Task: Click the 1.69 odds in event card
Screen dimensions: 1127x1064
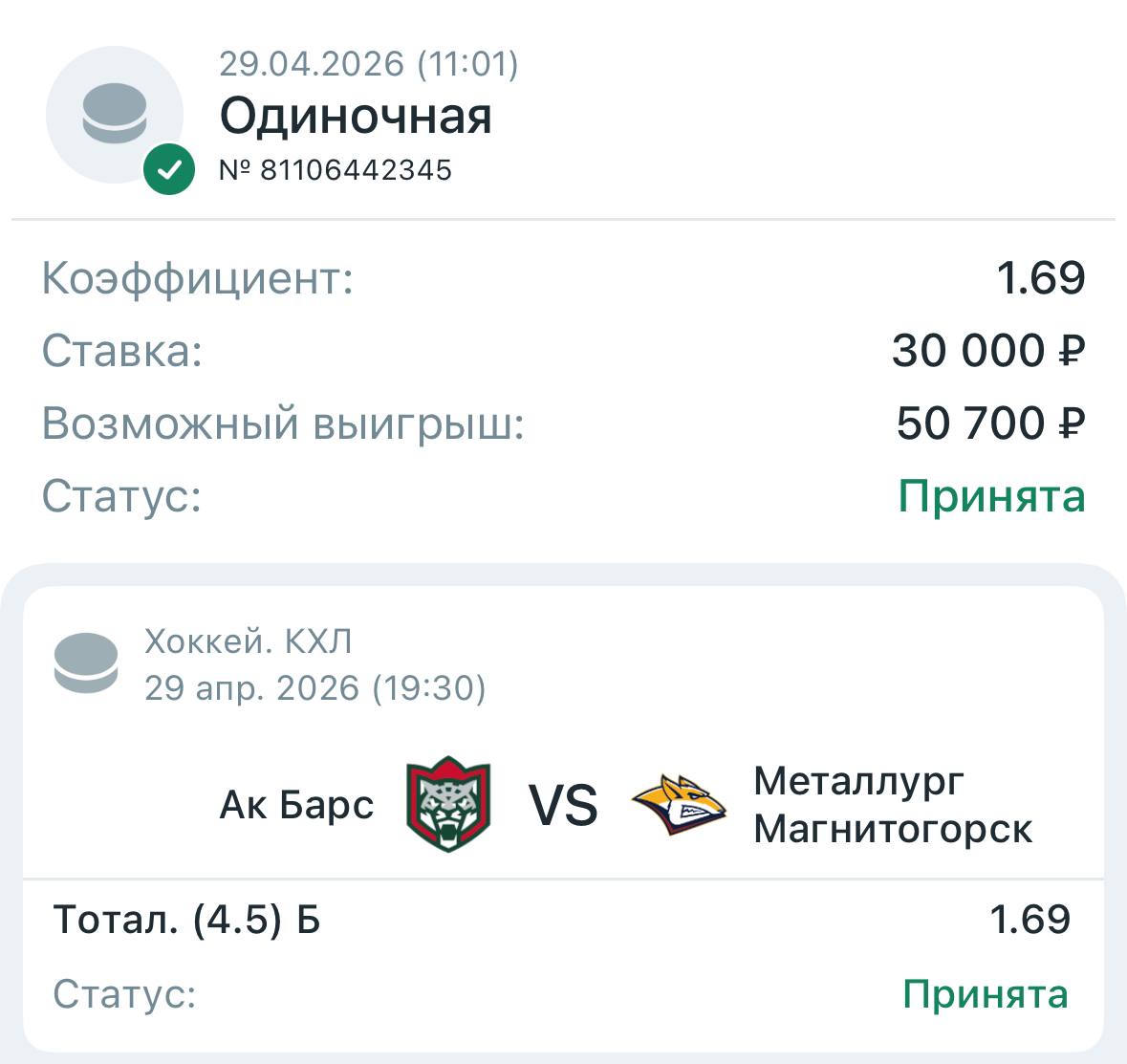Action: coord(1029,920)
